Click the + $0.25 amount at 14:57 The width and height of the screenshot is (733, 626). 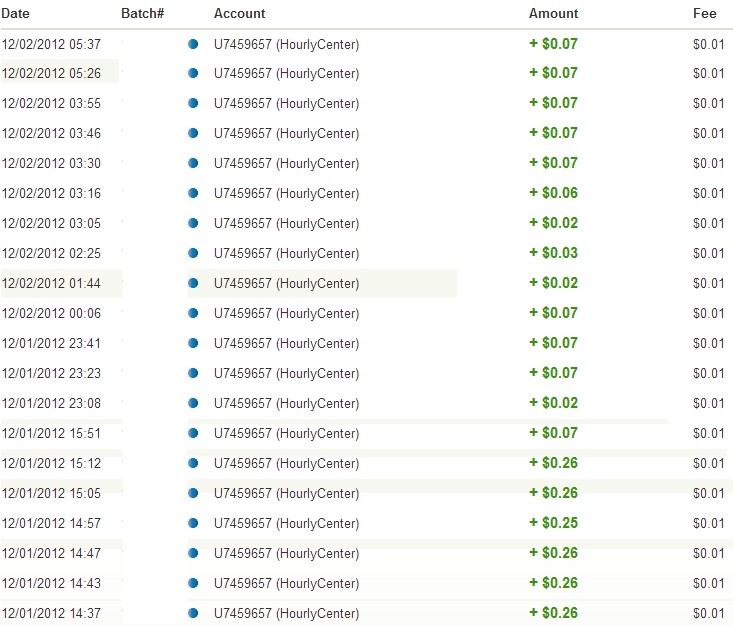pyautogui.click(x=553, y=523)
